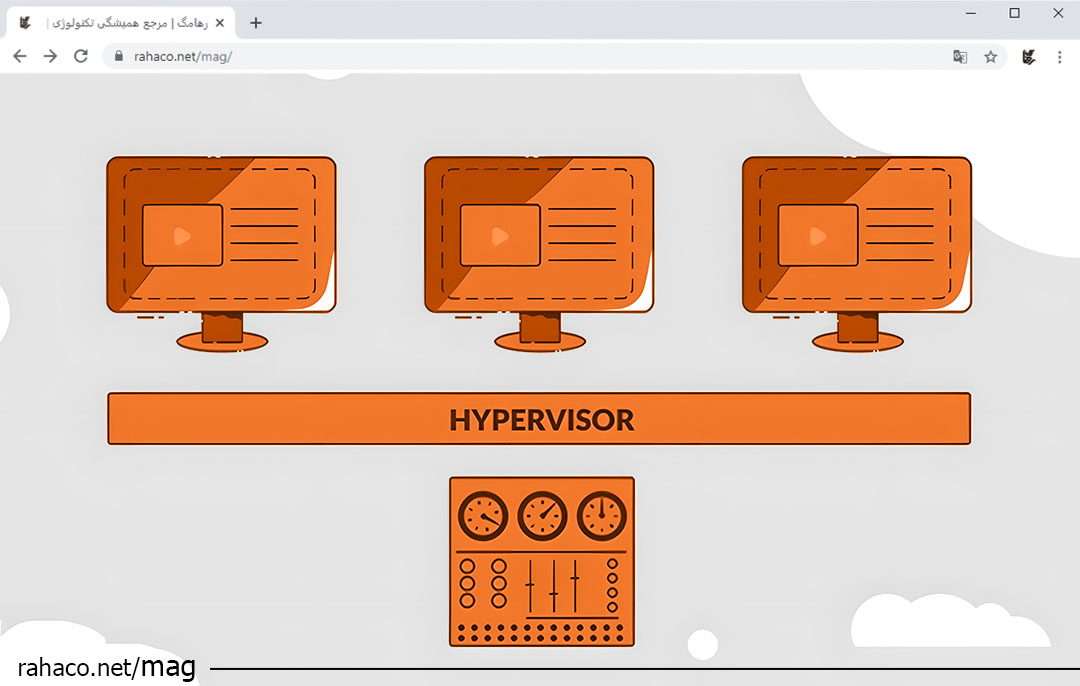Maximize the browser window
This screenshot has width=1080, height=686.
click(1014, 13)
